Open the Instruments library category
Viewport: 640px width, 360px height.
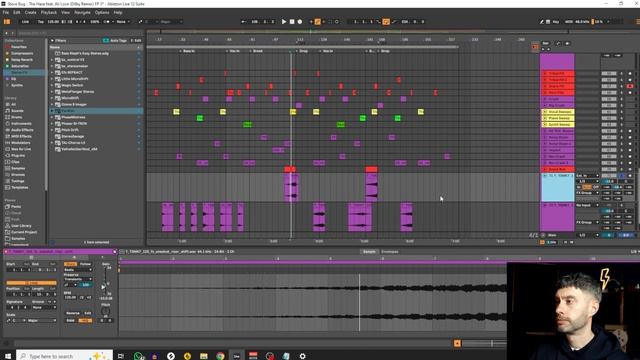[x=21, y=123]
